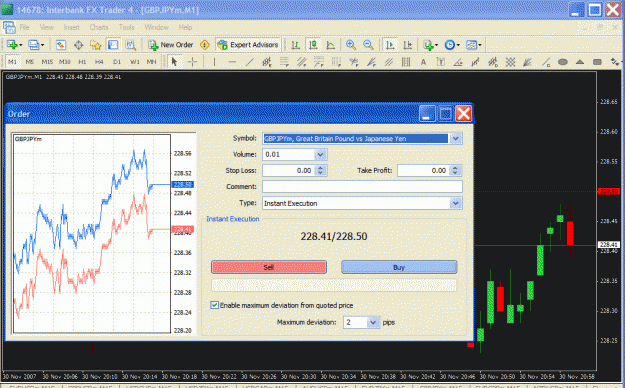This screenshot has width=625, height=388.
Task: Open the Insert menu
Action: [72, 27]
